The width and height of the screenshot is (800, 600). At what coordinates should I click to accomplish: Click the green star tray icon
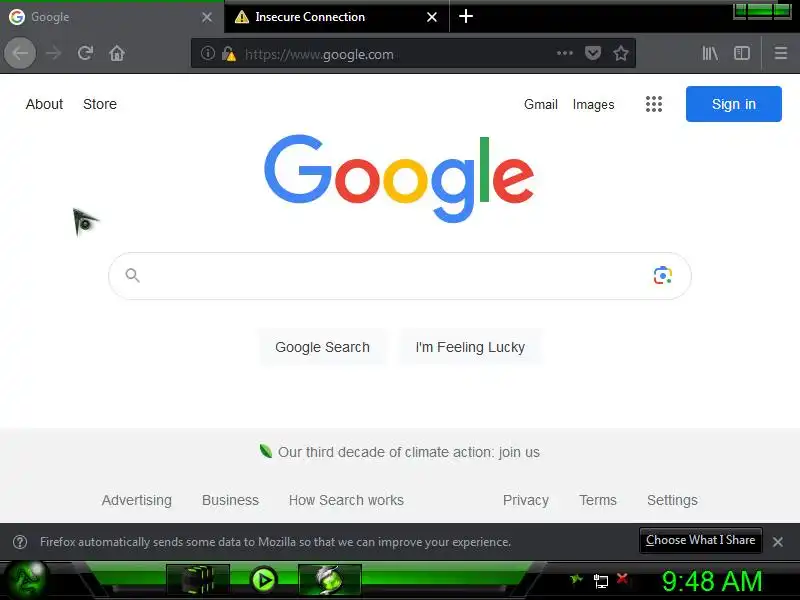tap(577, 579)
